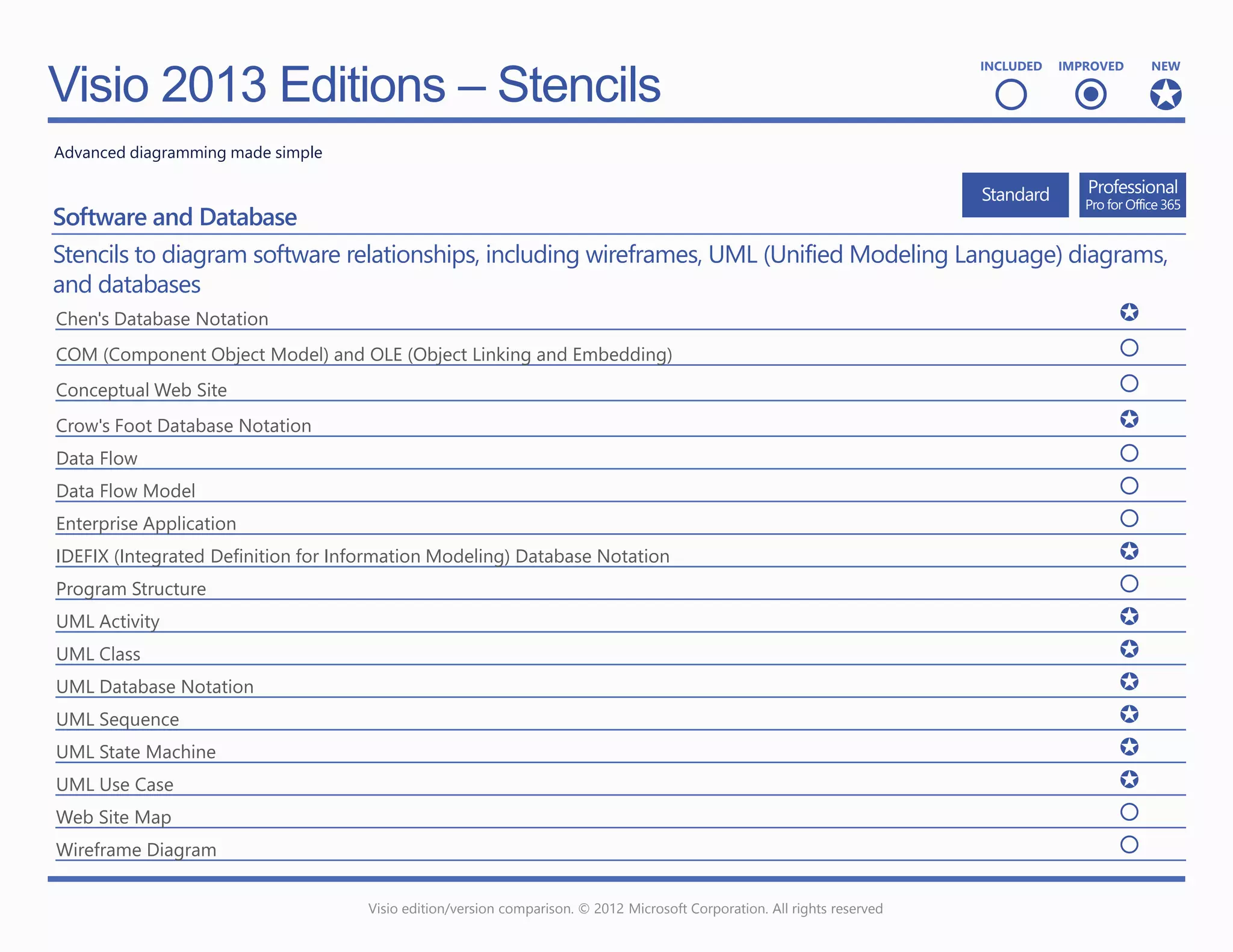This screenshot has width=1233, height=952.
Task: Click the 'UML State Machine' text
Action: pos(136,752)
